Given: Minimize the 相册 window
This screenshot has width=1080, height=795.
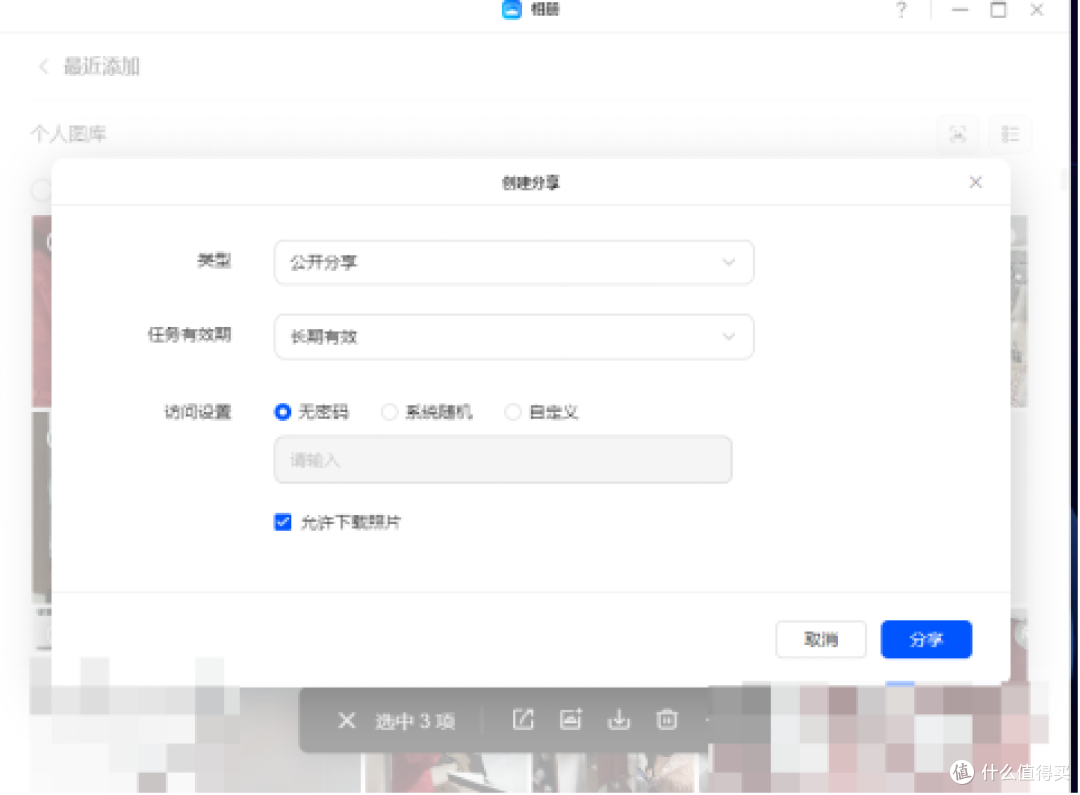Looking at the screenshot, I should pos(959,10).
